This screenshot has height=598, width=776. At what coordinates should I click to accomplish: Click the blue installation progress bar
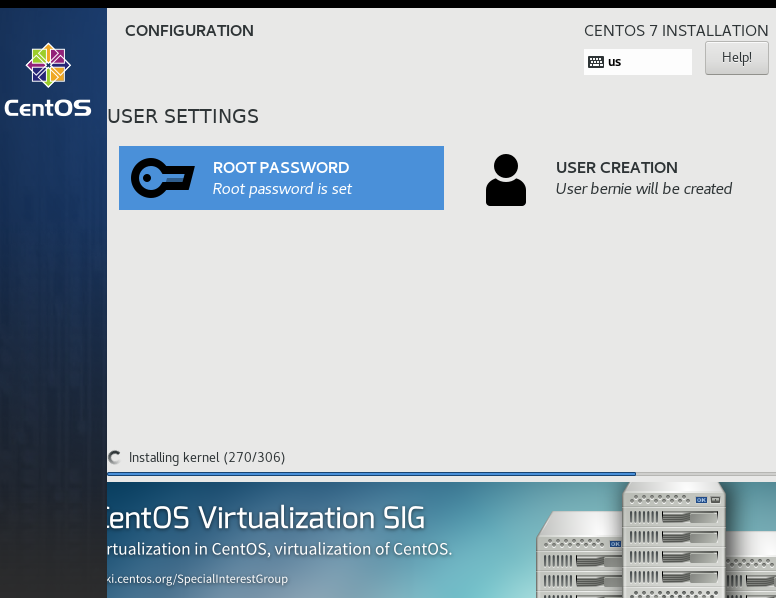(370, 473)
